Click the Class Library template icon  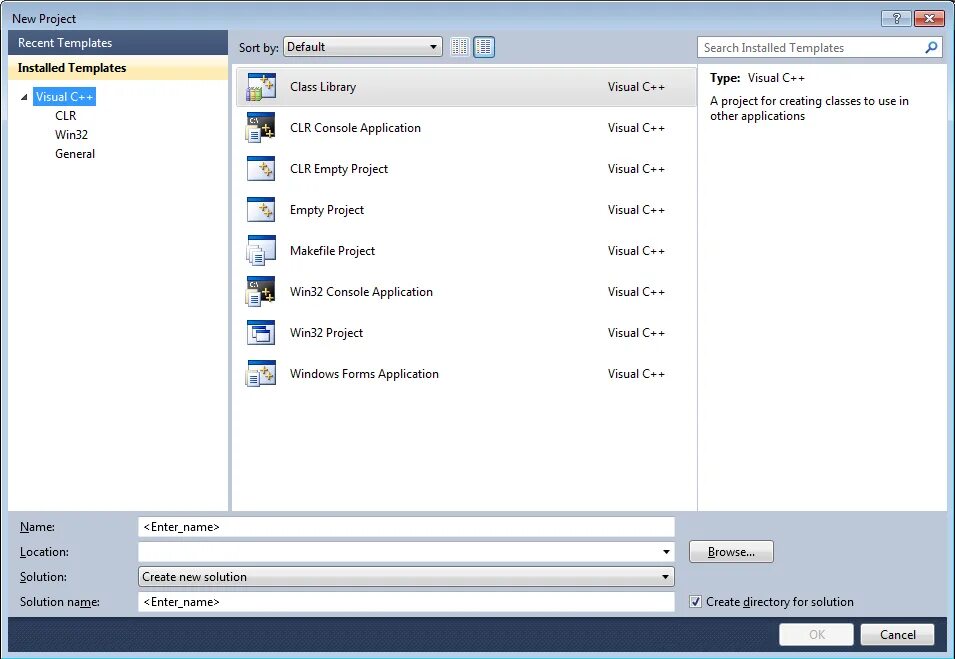tap(261, 87)
